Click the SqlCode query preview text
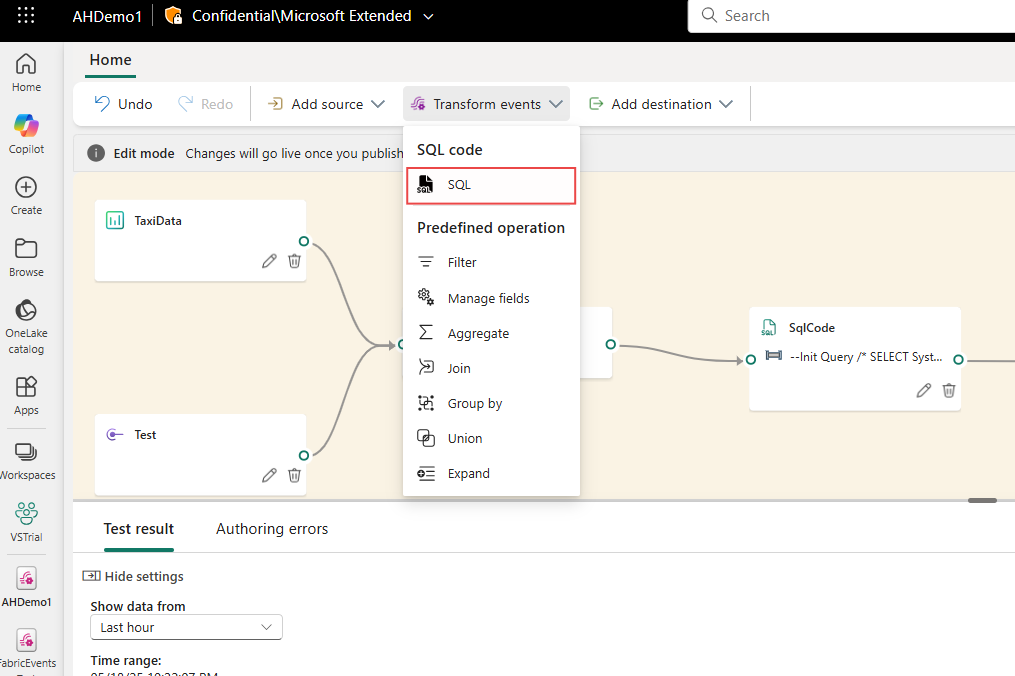Screen dimensions: 1015x676 [865, 357]
